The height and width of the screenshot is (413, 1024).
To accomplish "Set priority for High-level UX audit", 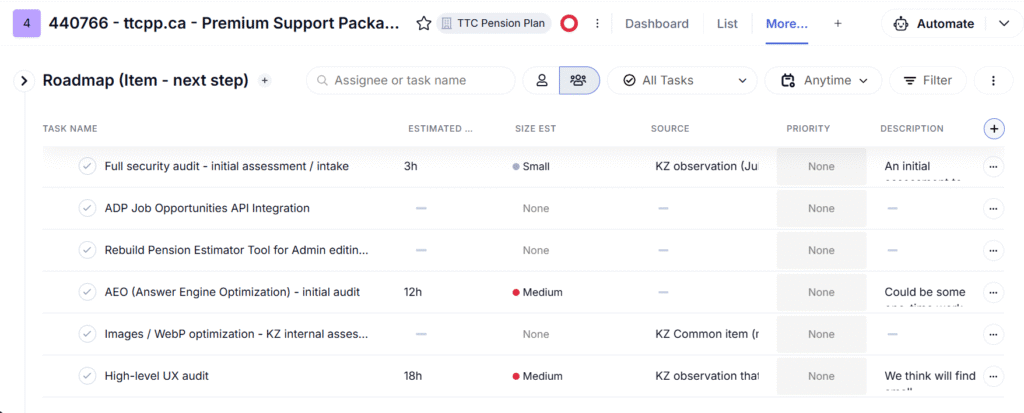I will click(821, 376).
